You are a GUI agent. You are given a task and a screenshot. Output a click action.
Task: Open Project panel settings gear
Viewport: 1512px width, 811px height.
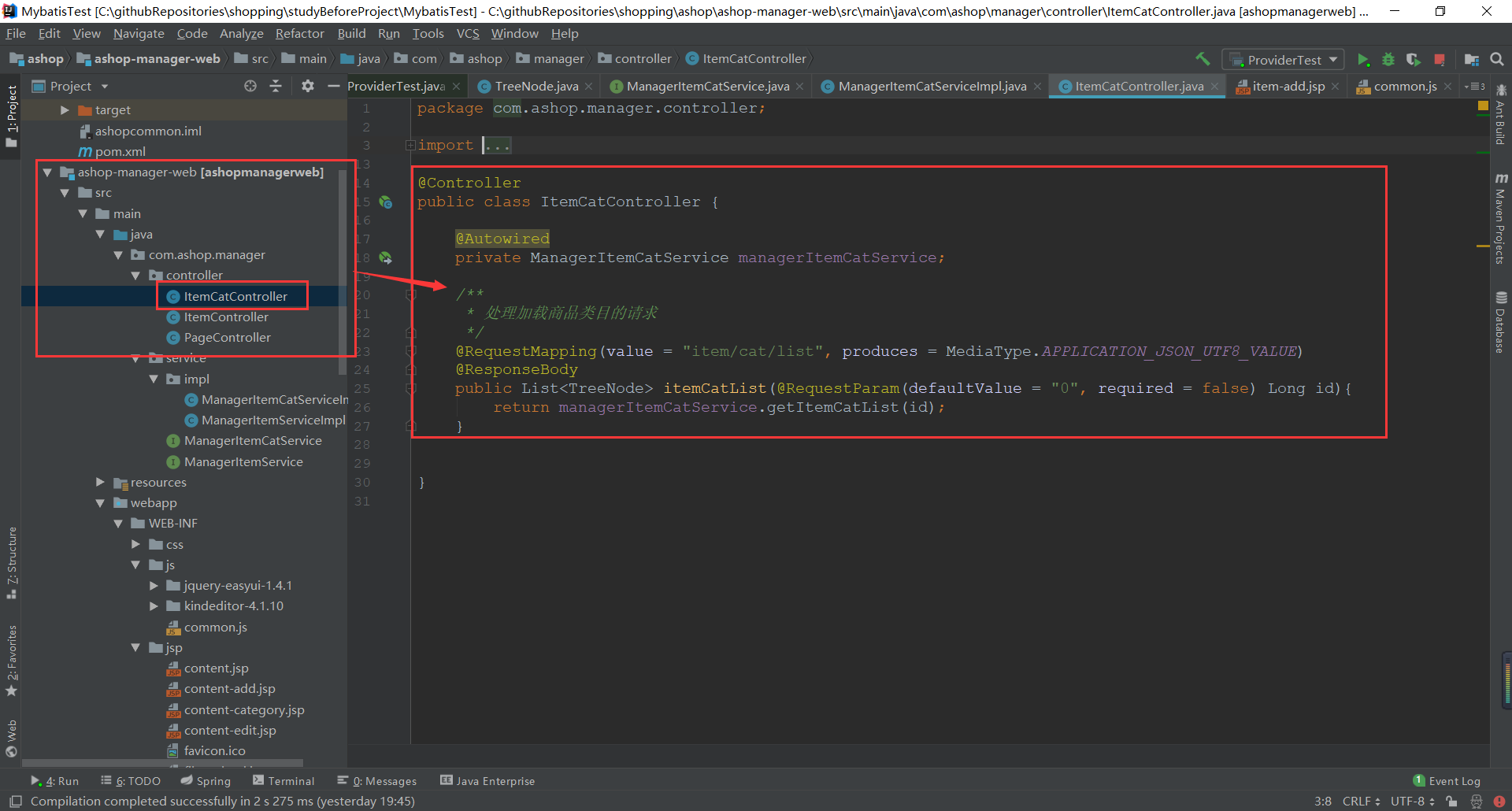(307, 86)
